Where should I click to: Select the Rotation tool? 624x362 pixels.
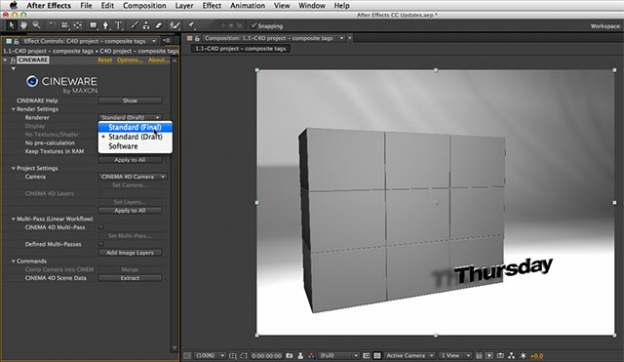pyautogui.click(x=52, y=25)
